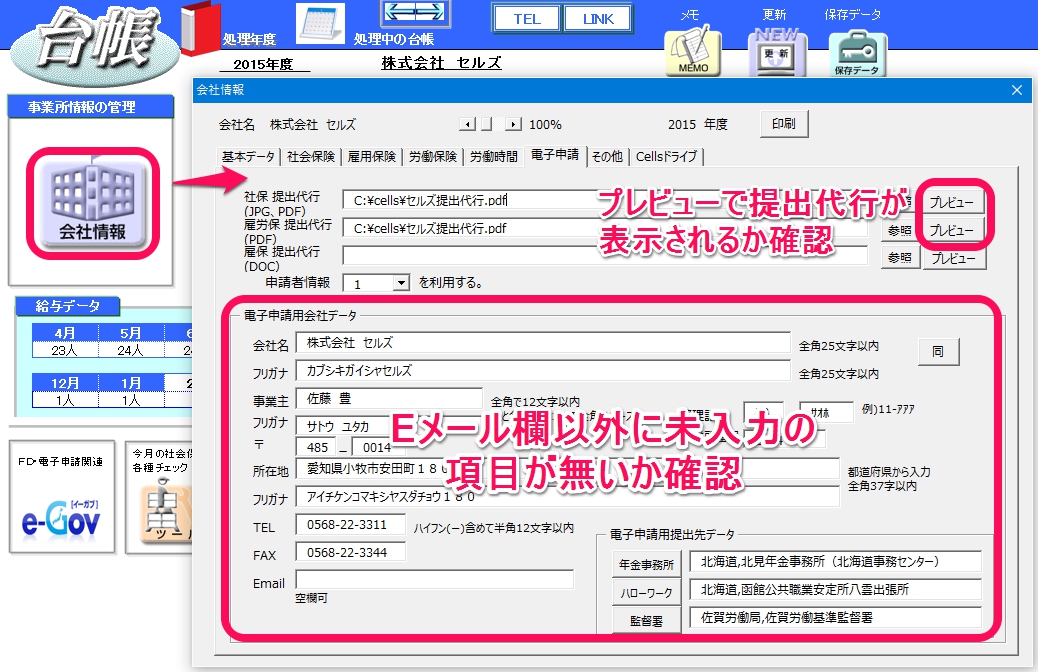The width and height of the screenshot is (1038, 672).
Task: Click the 函館公共職業安定所 destination field
Action: (x=835, y=590)
